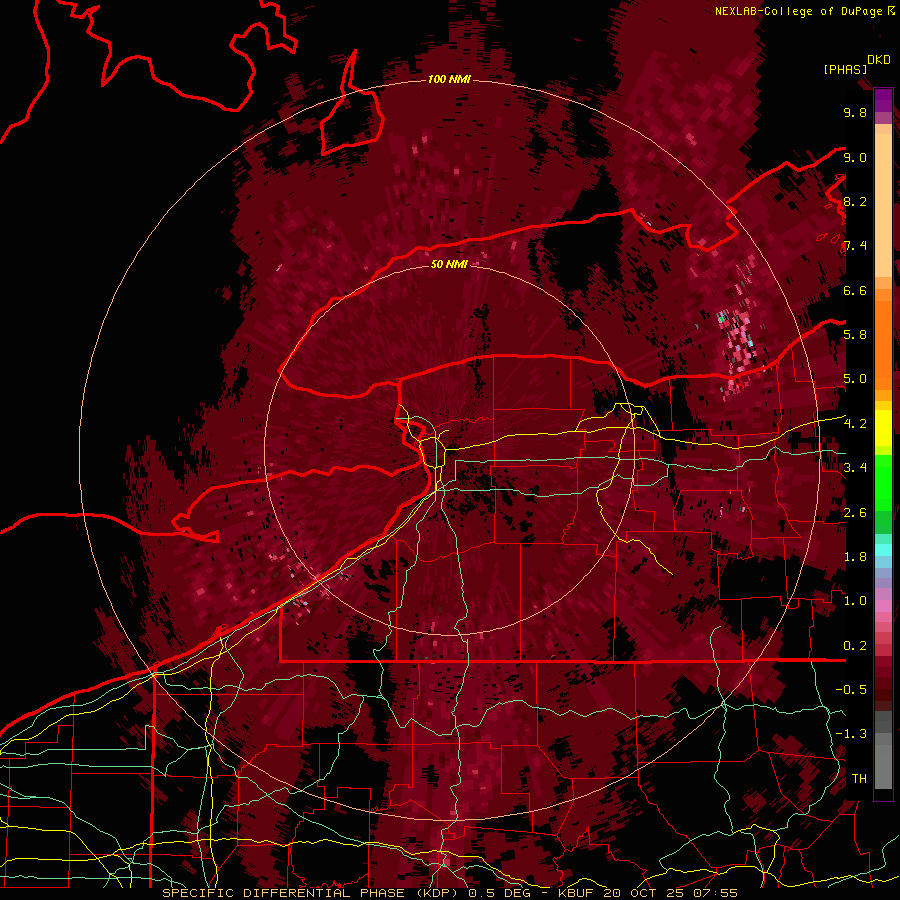The width and height of the screenshot is (900, 900).
Task: Click the 3.4 scale label
Action: [855, 467]
